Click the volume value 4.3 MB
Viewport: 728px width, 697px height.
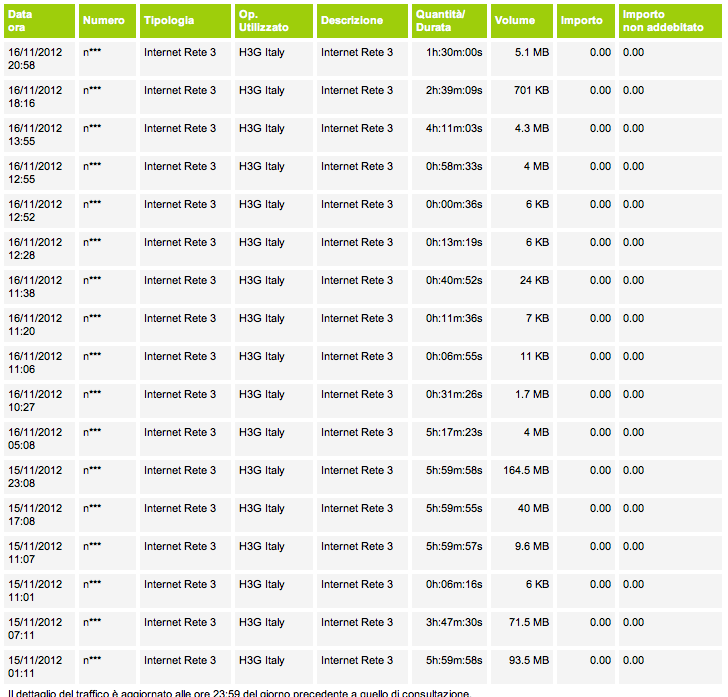coord(532,129)
